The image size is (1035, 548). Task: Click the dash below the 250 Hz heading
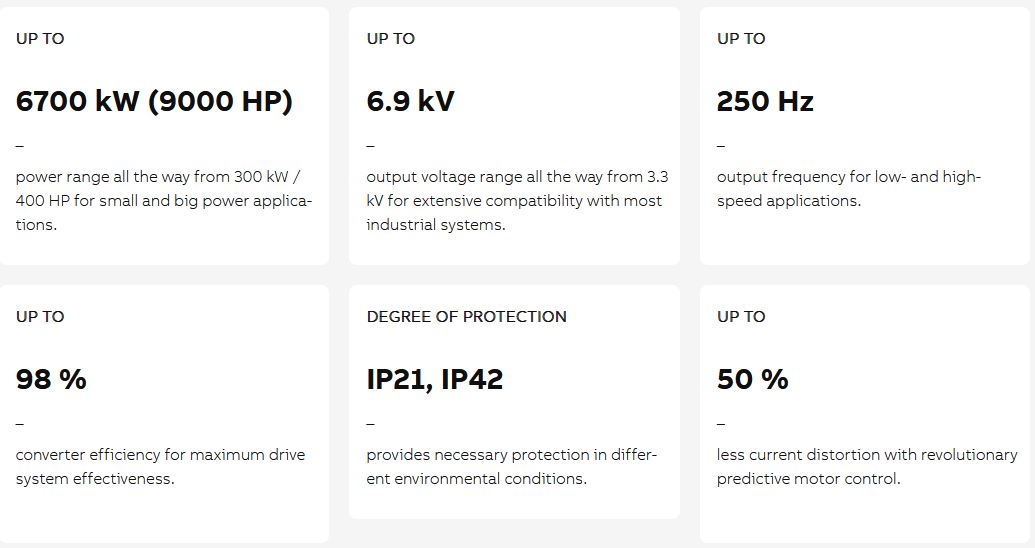[721, 146]
